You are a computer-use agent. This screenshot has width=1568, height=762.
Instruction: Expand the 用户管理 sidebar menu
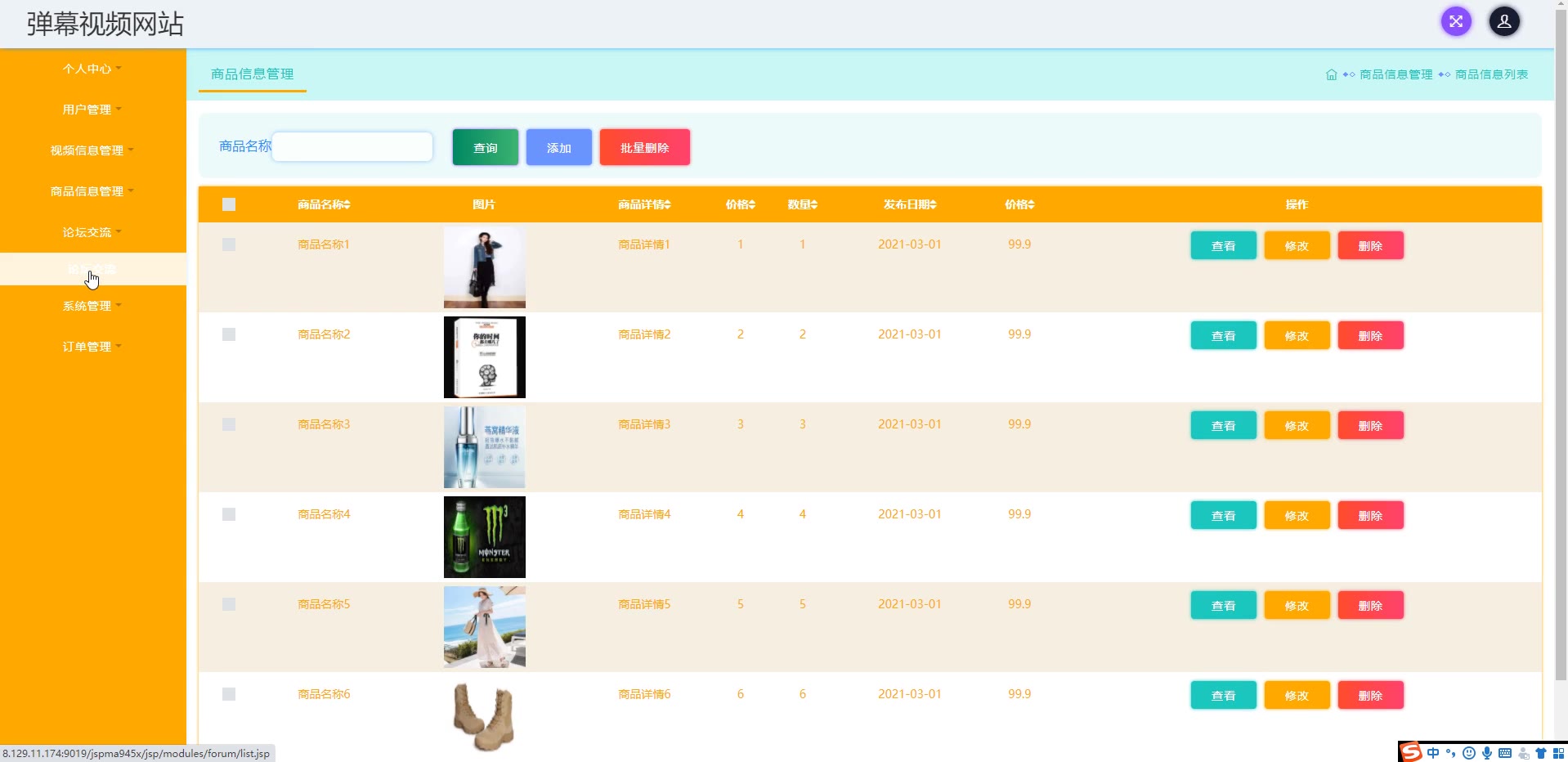click(92, 110)
